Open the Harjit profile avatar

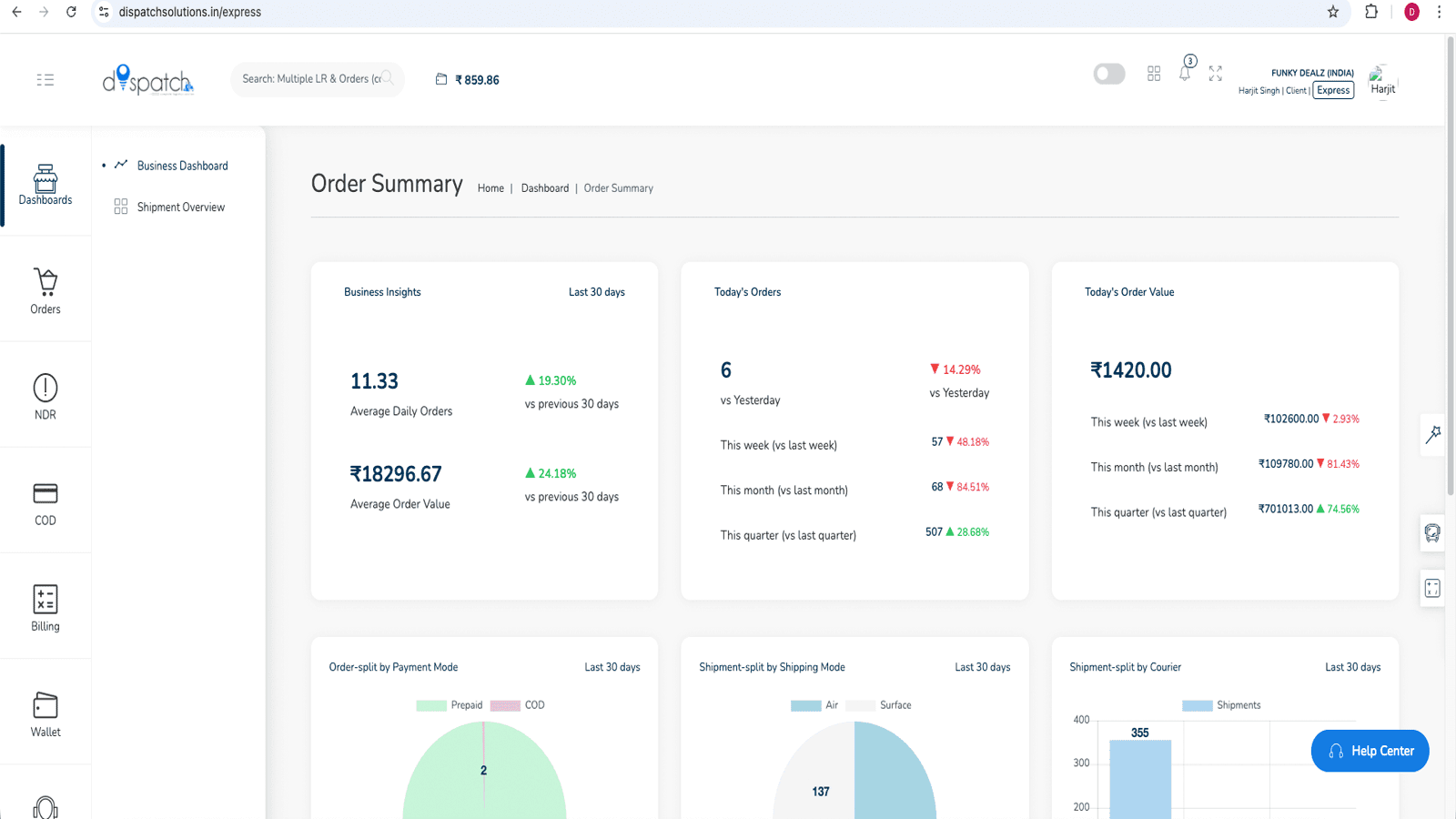(1382, 81)
